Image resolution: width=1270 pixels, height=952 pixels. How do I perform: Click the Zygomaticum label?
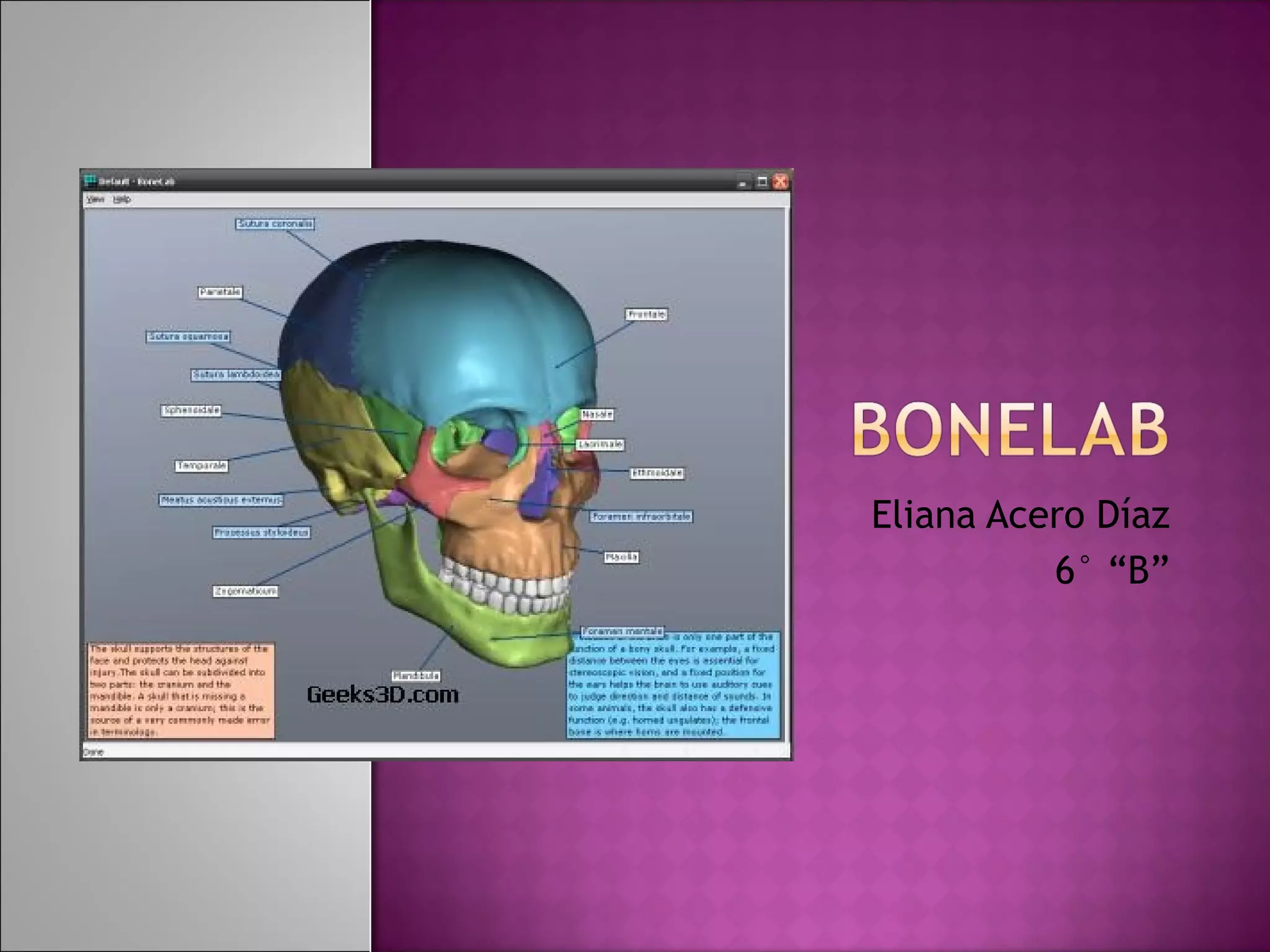pos(246,591)
